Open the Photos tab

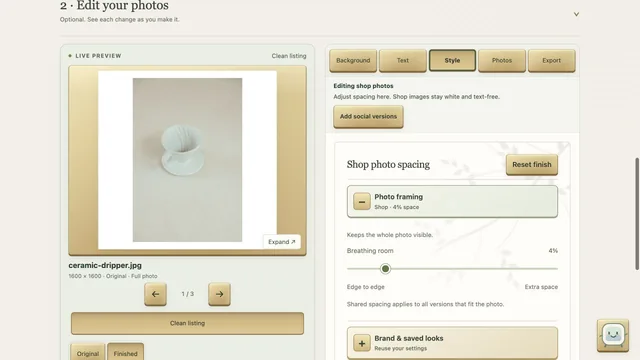[x=502, y=60]
